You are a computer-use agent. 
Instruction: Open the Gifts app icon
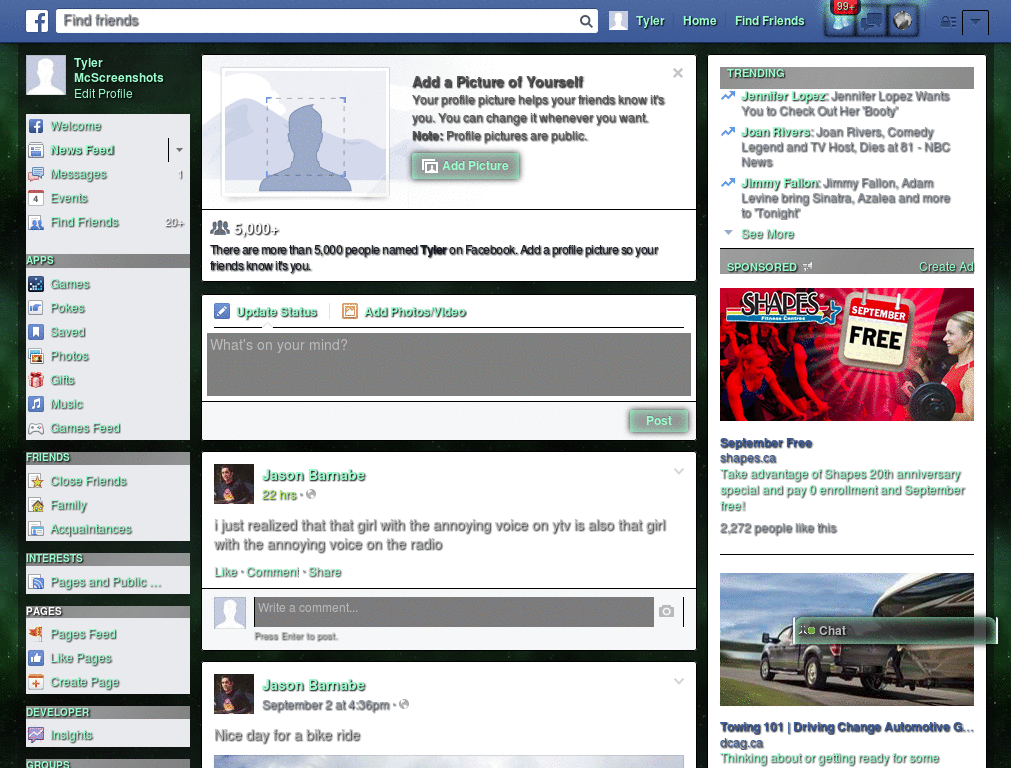click(36, 380)
